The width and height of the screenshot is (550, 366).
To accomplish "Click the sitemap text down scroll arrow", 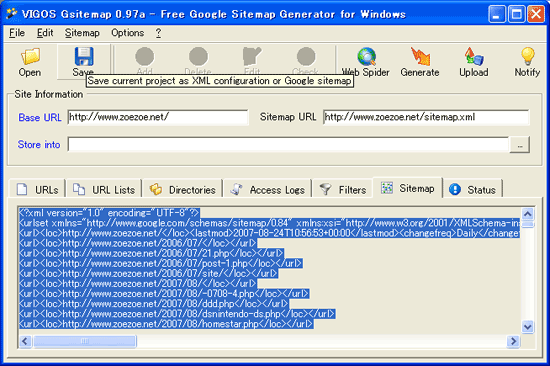I will (x=528, y=327).
